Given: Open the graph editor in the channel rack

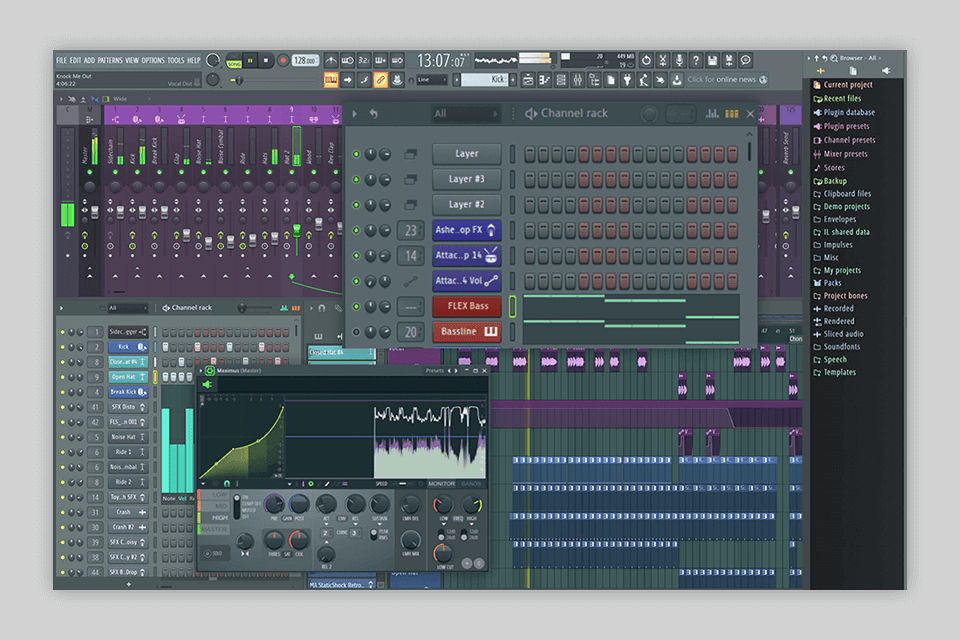Looking at the screenshot, I should click(x=713, y=114).
